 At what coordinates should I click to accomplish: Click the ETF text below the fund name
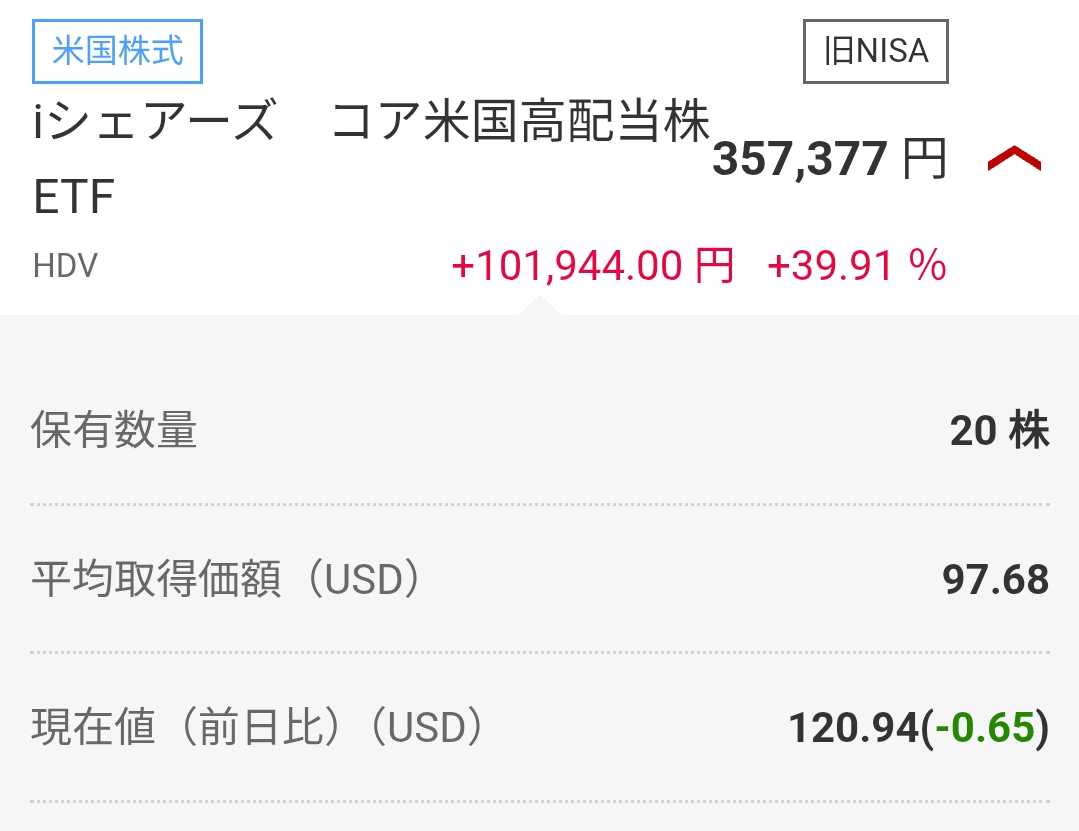click(74, 197)
